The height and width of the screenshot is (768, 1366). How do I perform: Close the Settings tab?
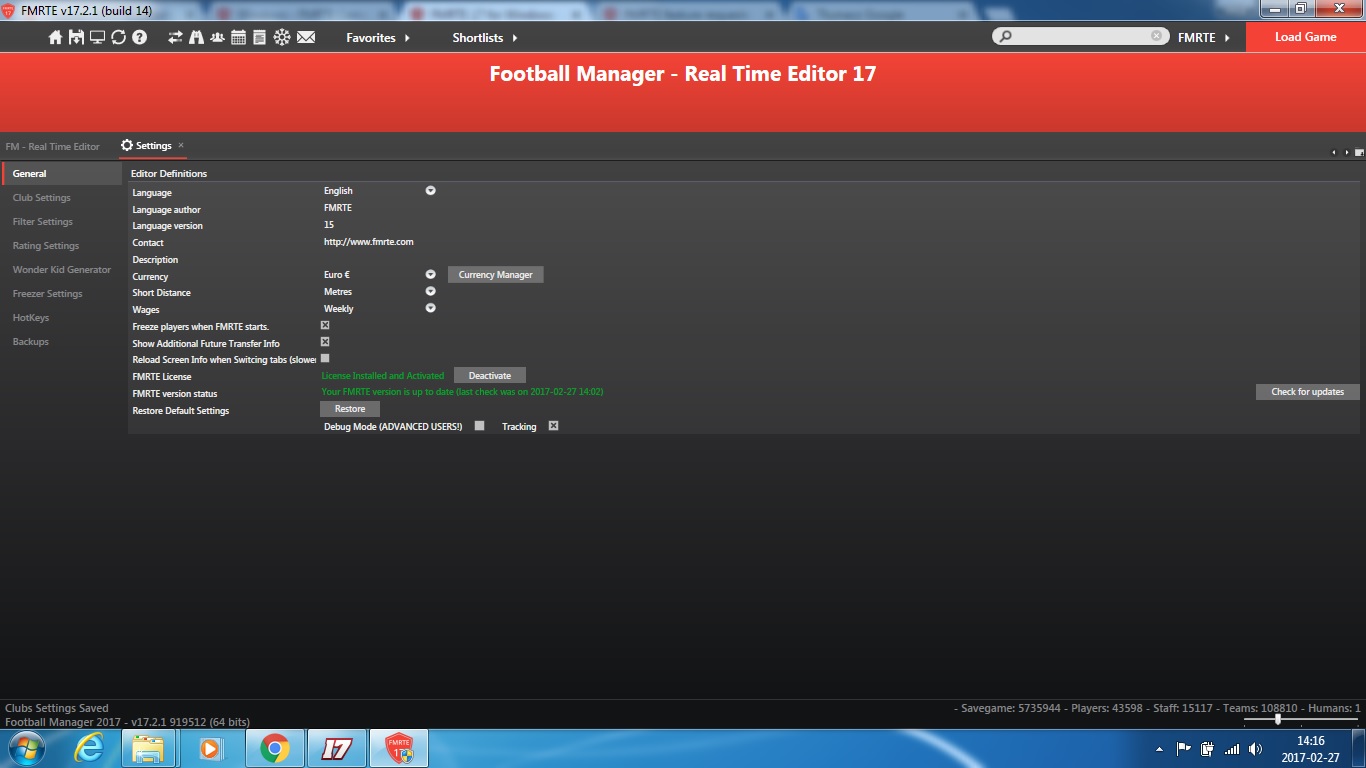tap(181, 145)
